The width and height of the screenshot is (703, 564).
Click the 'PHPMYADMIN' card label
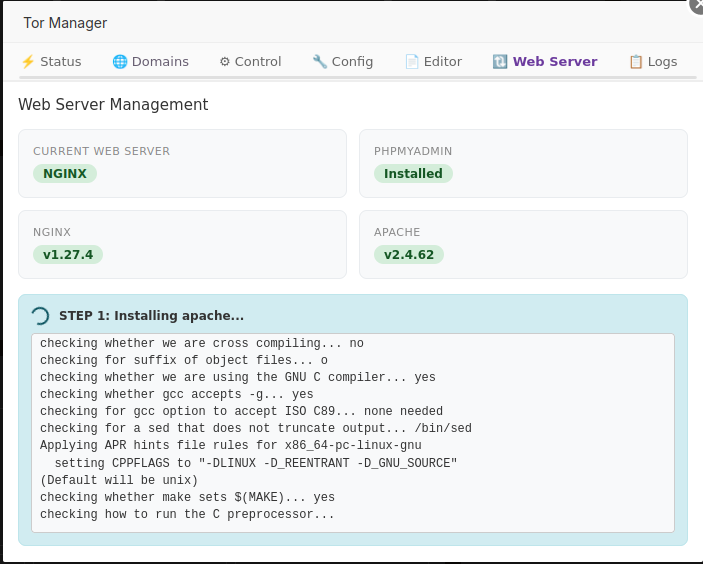click(x=413, y=151)
